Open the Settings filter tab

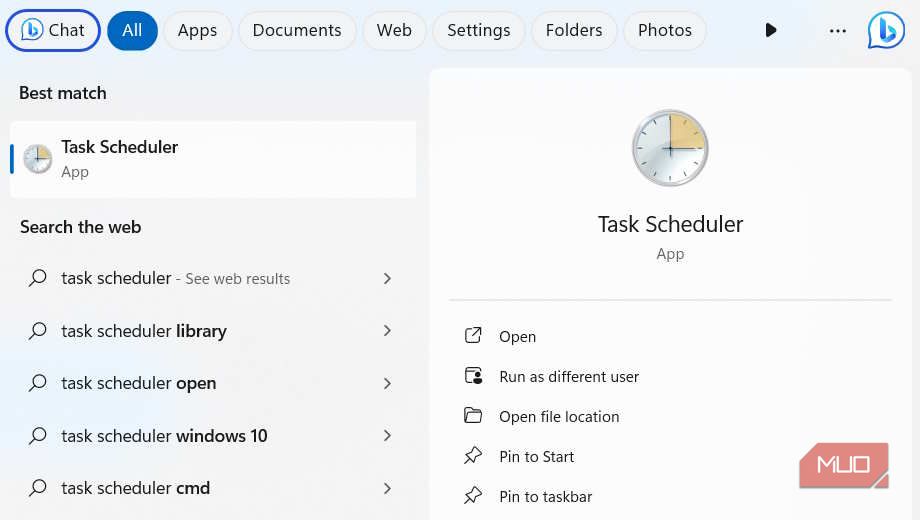[x=478, y=30]
